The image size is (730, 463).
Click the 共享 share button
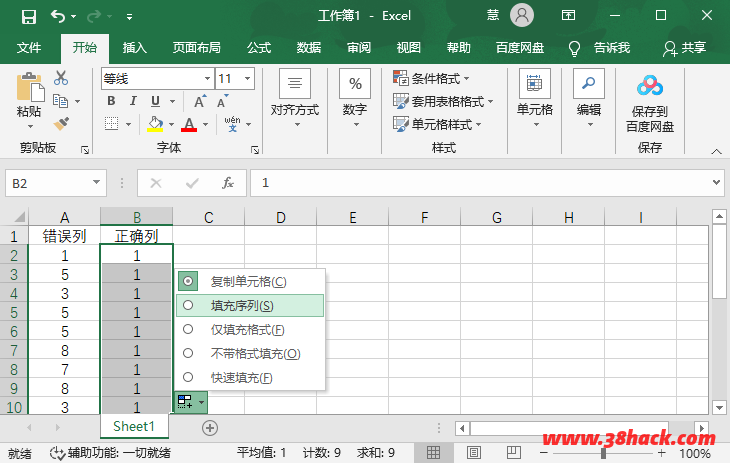(x=684, y=47)
